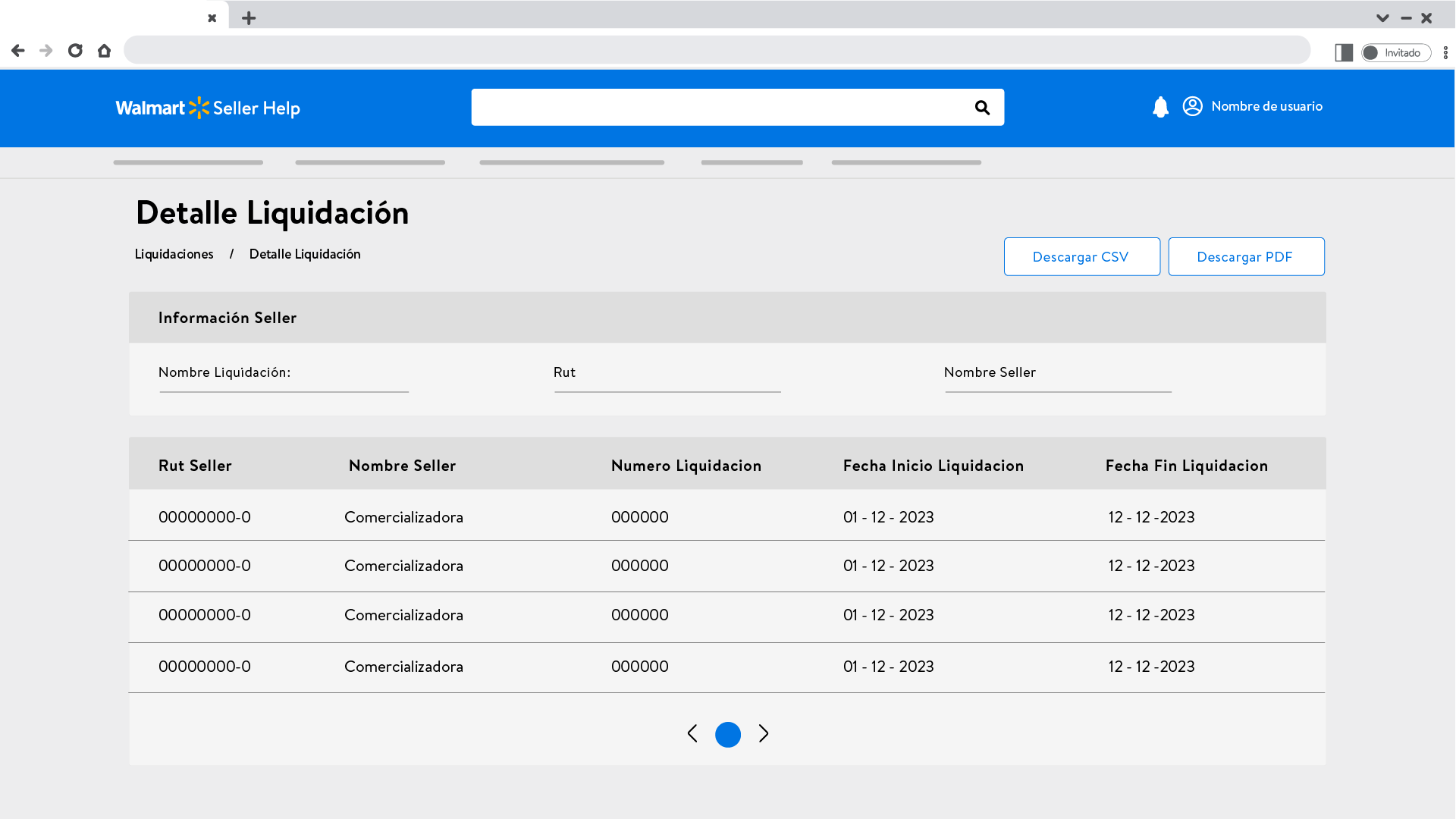Go to browser home icon
The height and width of the screenshot is (819, 1456).
point(104,51)
